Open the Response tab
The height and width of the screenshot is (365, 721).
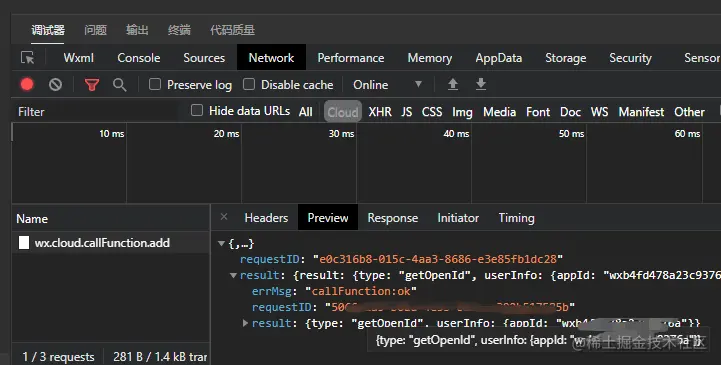(x=393, y=218)
